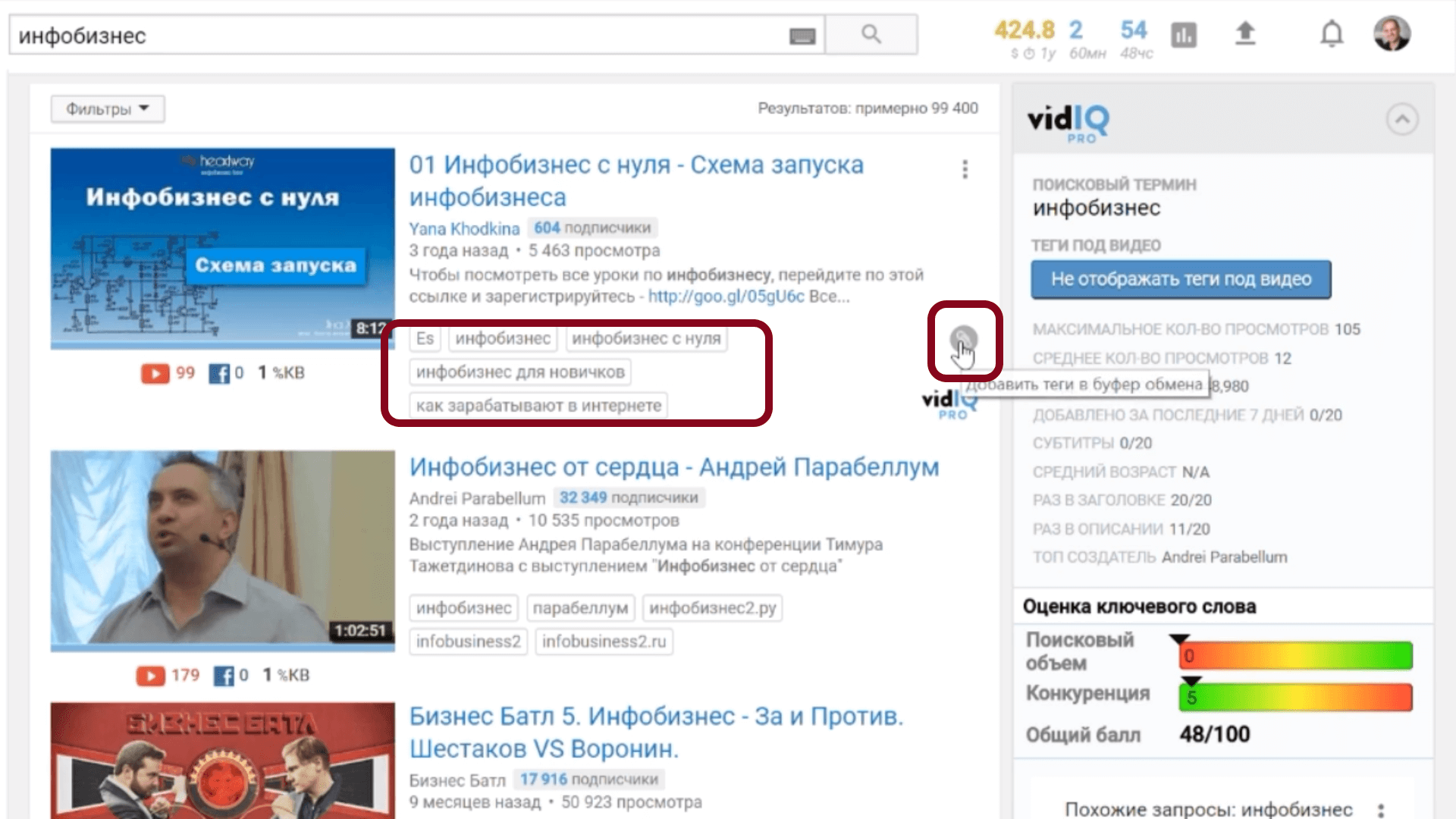Copy tags to clipboard icon

click(963, 339)
